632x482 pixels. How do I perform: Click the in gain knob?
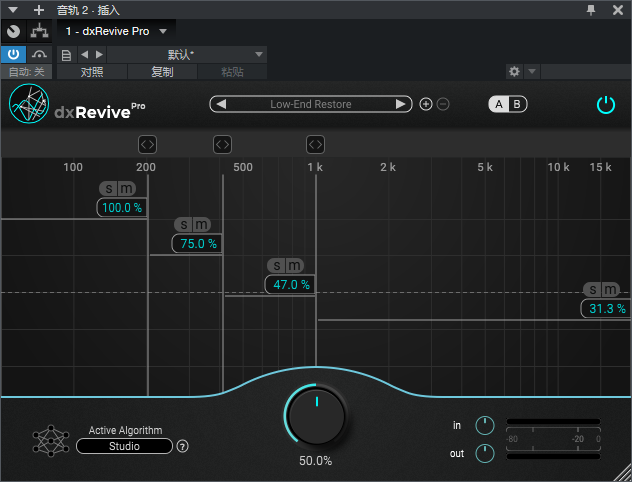click(x=485, y=426)
